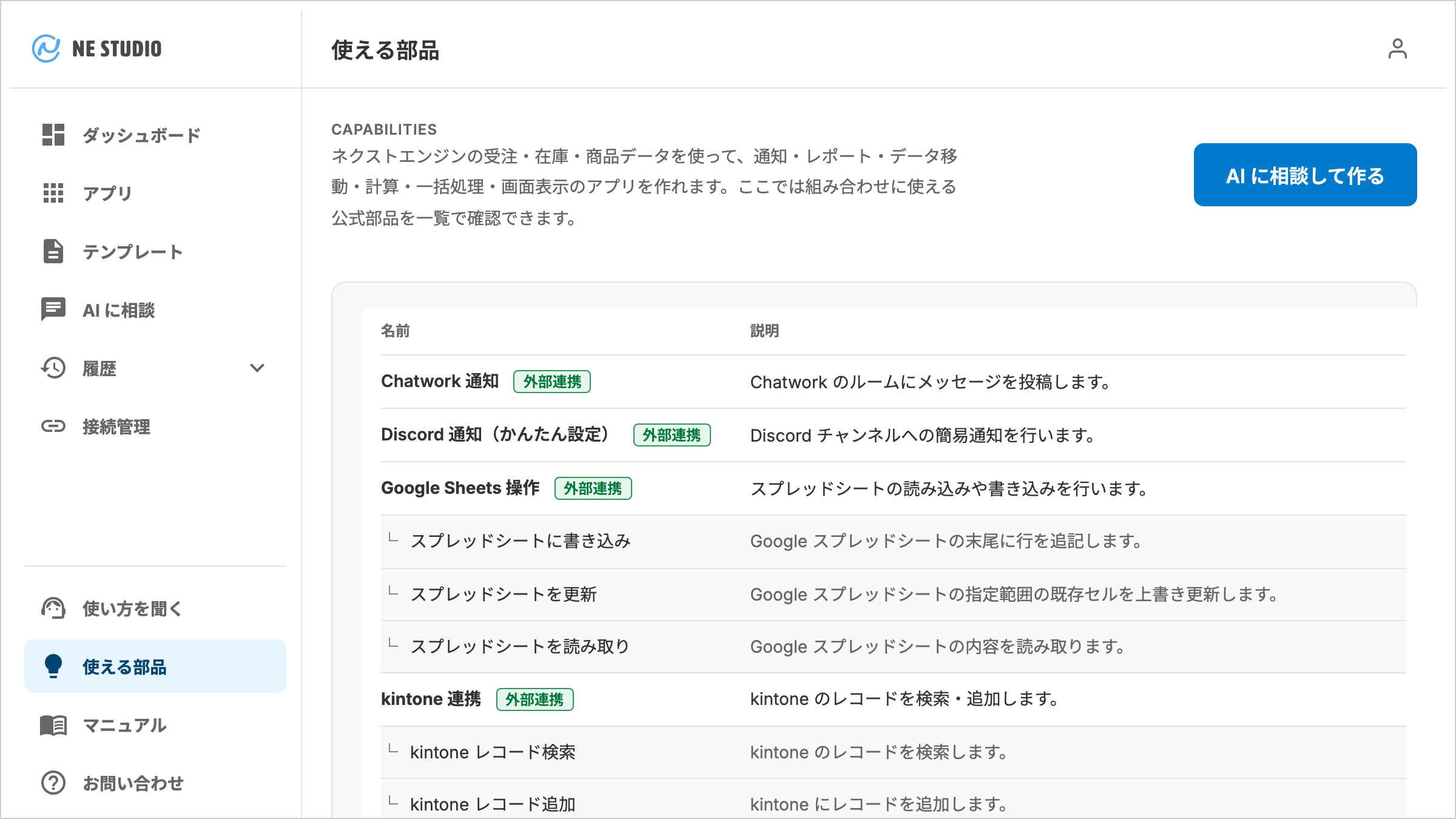This screenshot has width=1456, height=819.
Task: Select スプレッドシートに書き込み sub-row
Action: pyautogui.click(x=893, y=541)
